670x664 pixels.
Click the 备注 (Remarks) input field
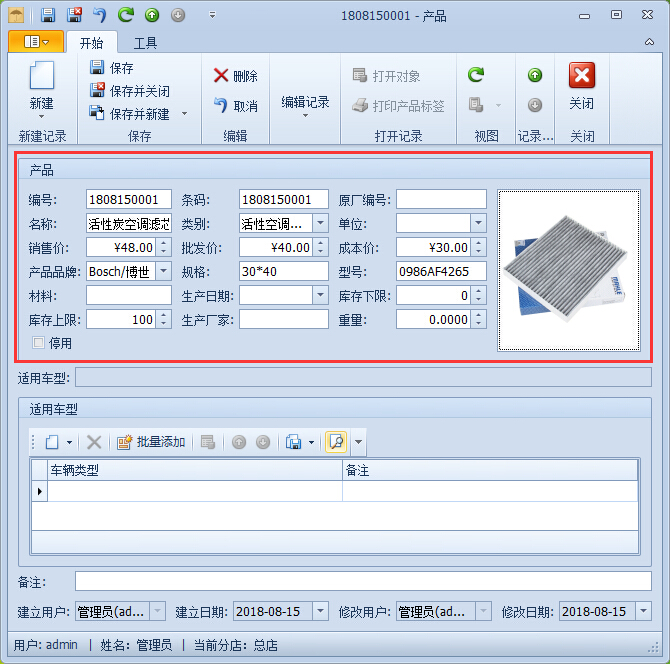[x=362, y=582]
